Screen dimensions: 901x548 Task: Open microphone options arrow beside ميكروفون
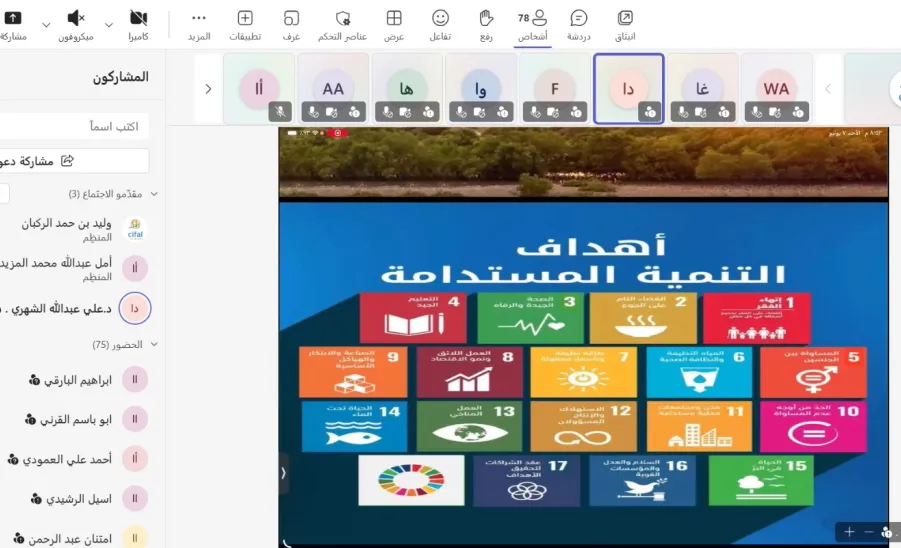click(109, 25)
